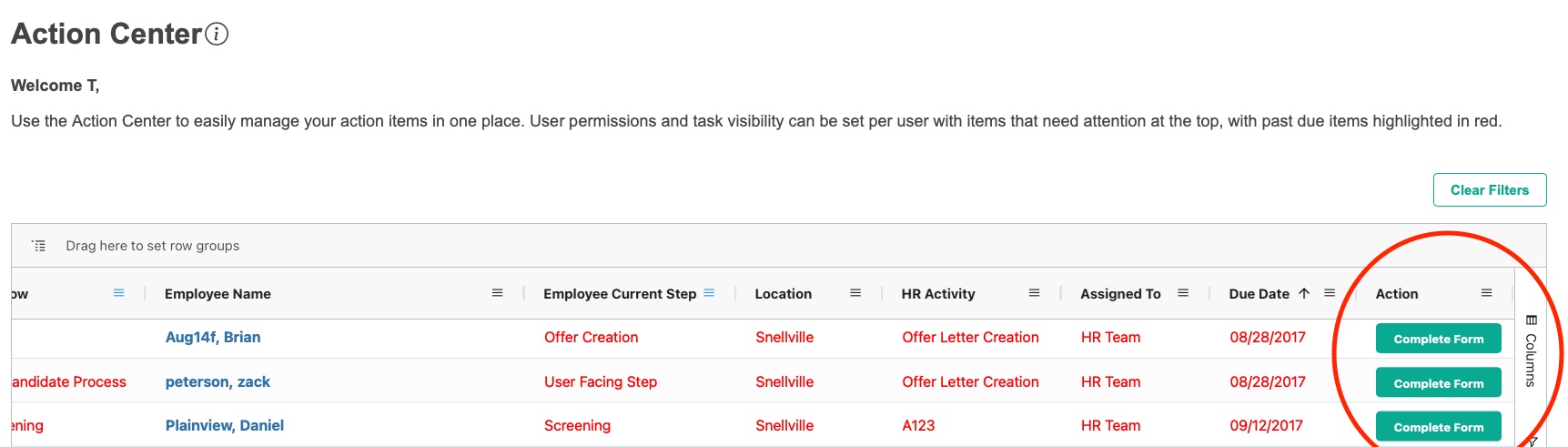Open the Action column menu icon
Image resolution: width=1568 pixels, height=447 pixels.
point(1486,293)
